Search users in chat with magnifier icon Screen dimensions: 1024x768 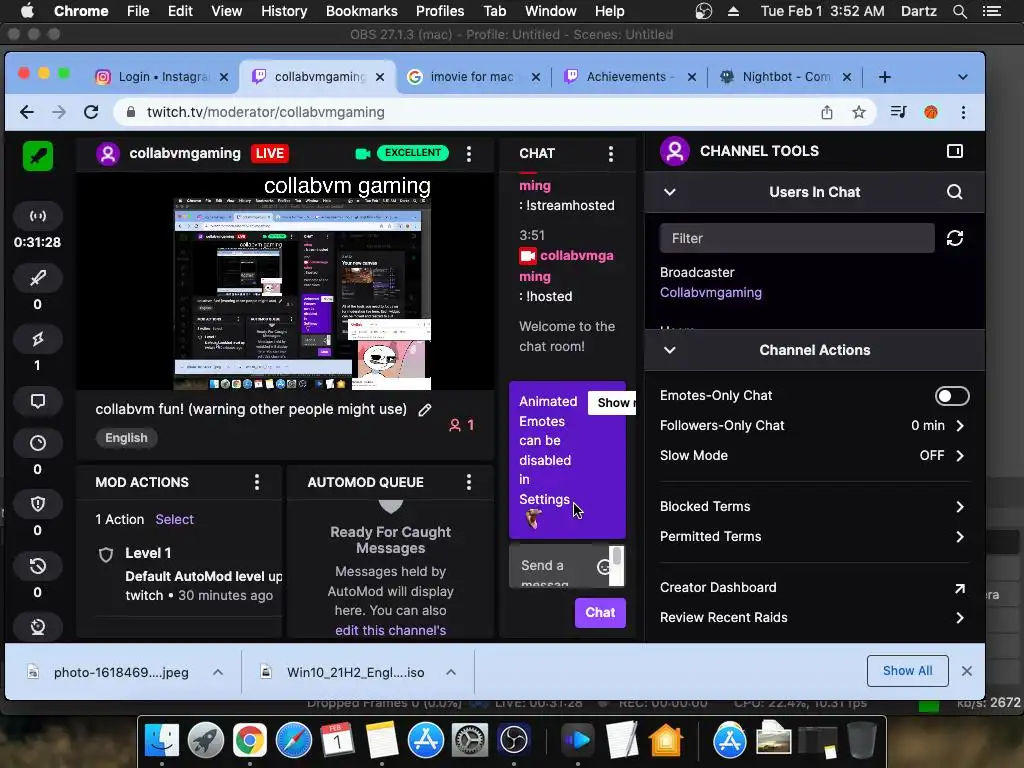[x=954, y=192]
